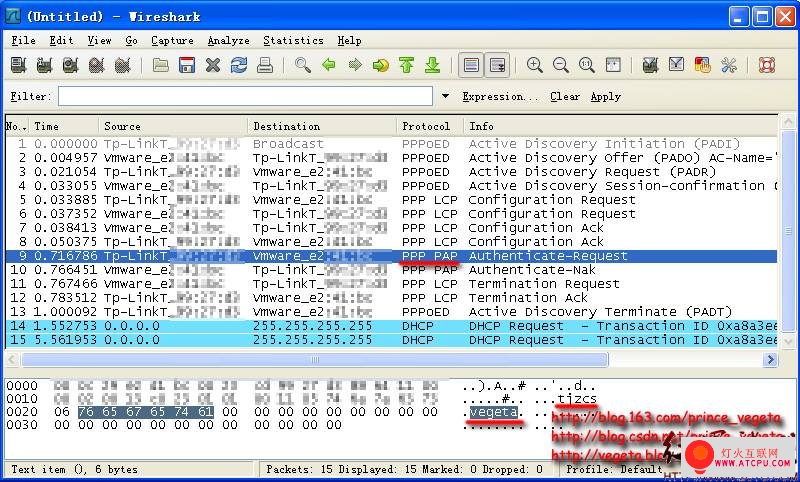Sort packets by Time column header
Screen dimensions: 800x482
pos(64,126)
